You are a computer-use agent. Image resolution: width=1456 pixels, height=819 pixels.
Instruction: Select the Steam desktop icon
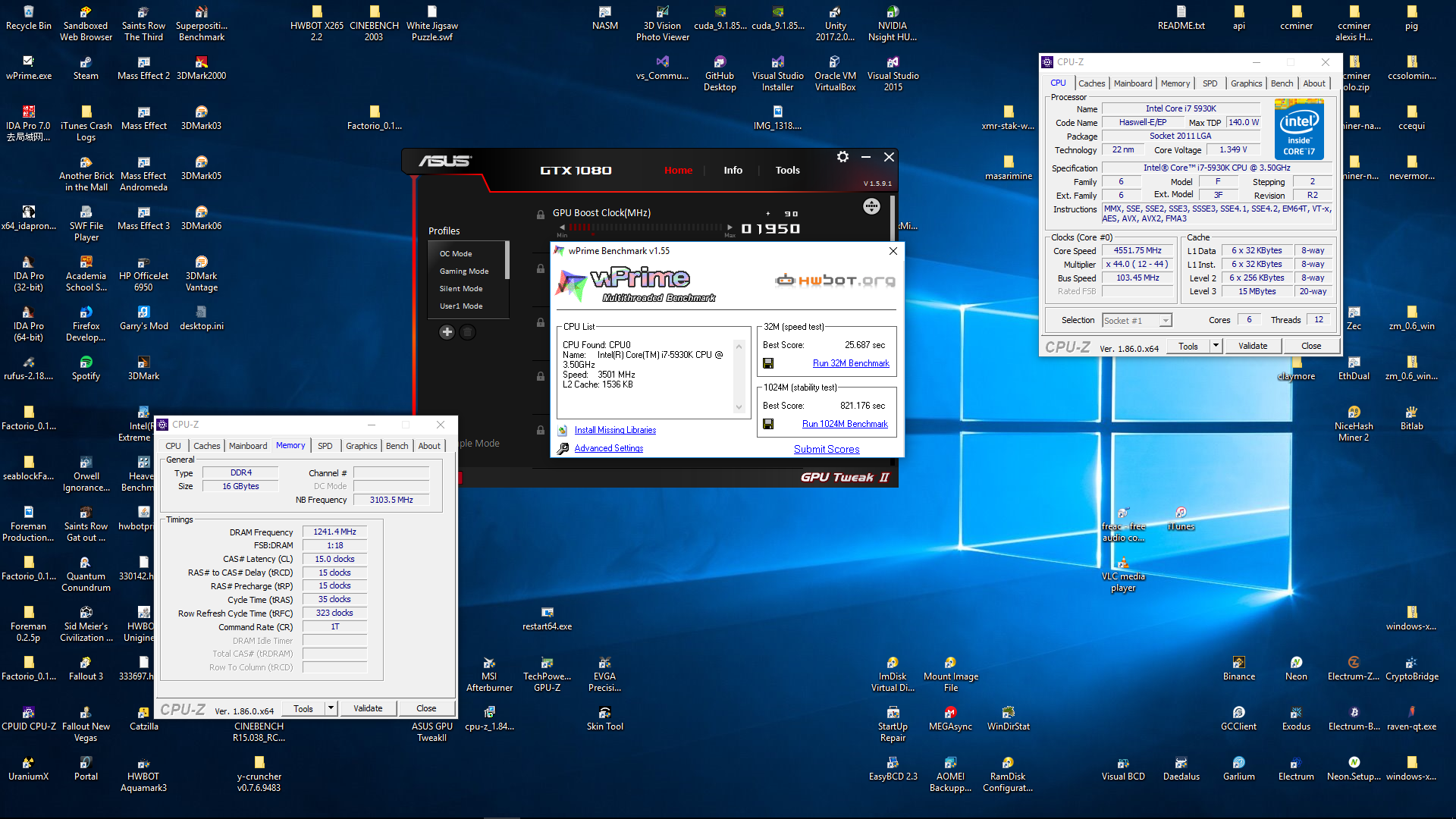86,68
